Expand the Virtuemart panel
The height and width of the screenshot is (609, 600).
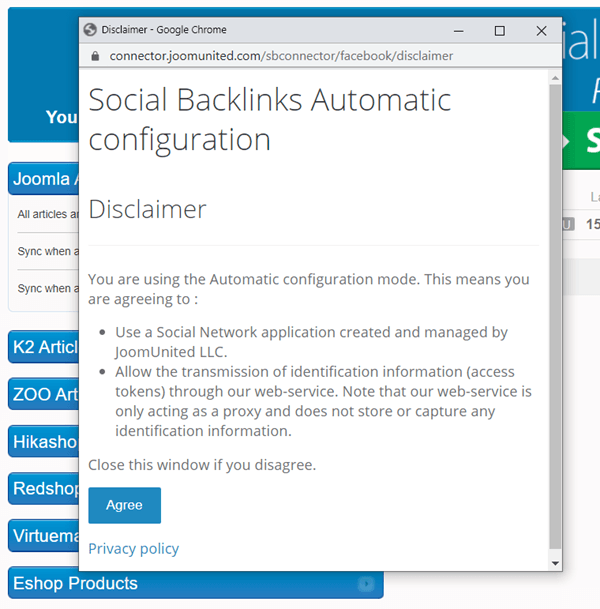tap(44, 536)
